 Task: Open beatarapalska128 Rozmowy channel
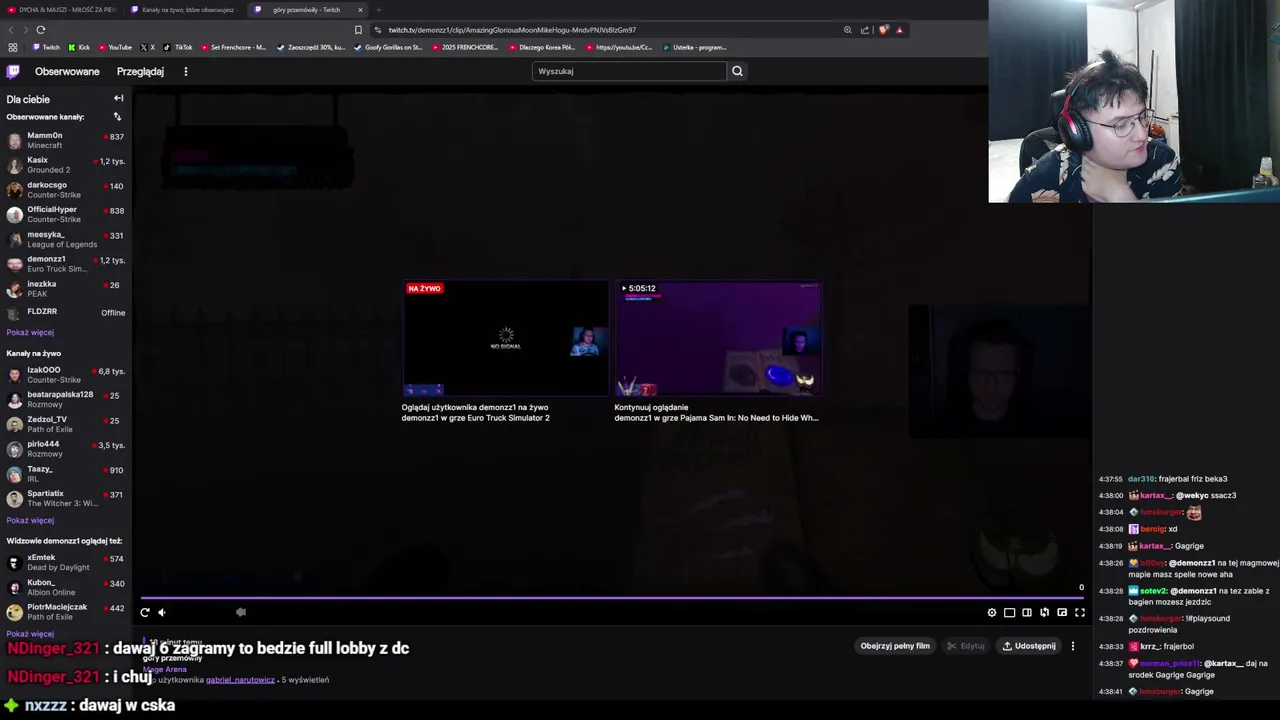coord(65,399)
